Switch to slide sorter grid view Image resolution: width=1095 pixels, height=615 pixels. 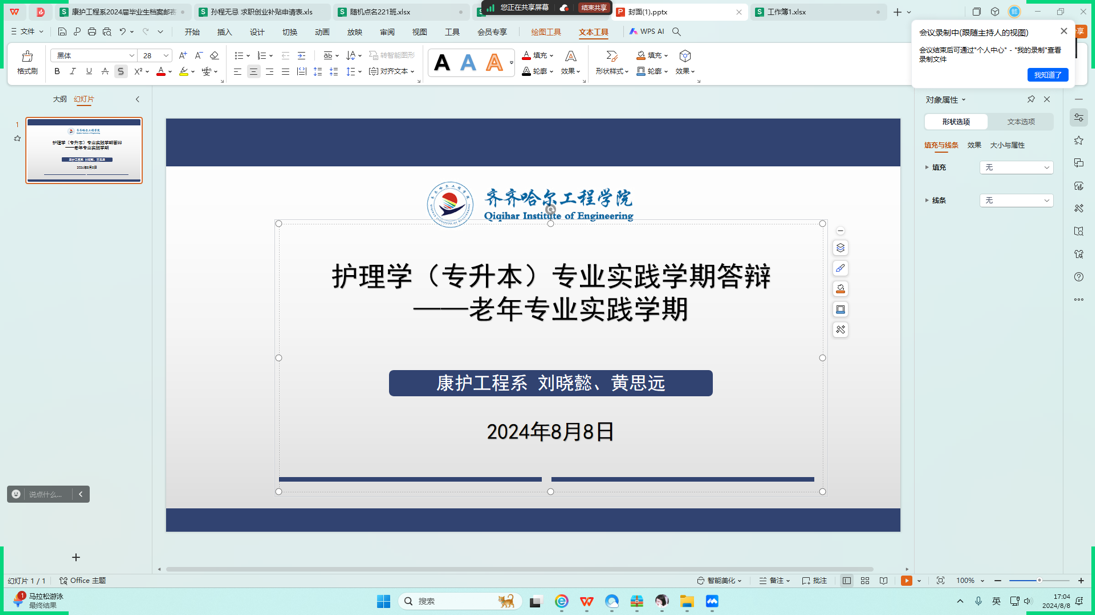[x=865, y=581]
